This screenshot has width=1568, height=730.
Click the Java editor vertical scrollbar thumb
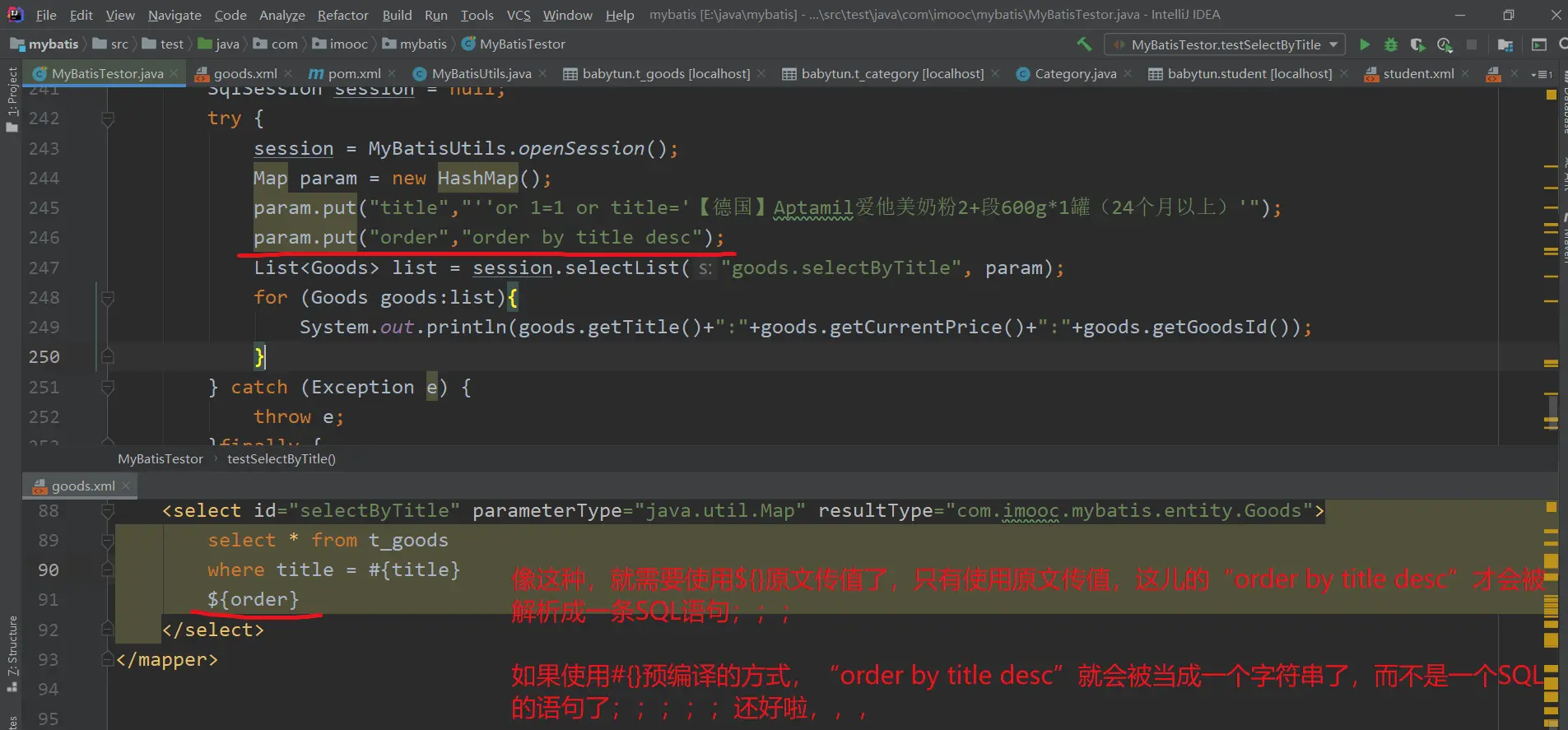1552,413
